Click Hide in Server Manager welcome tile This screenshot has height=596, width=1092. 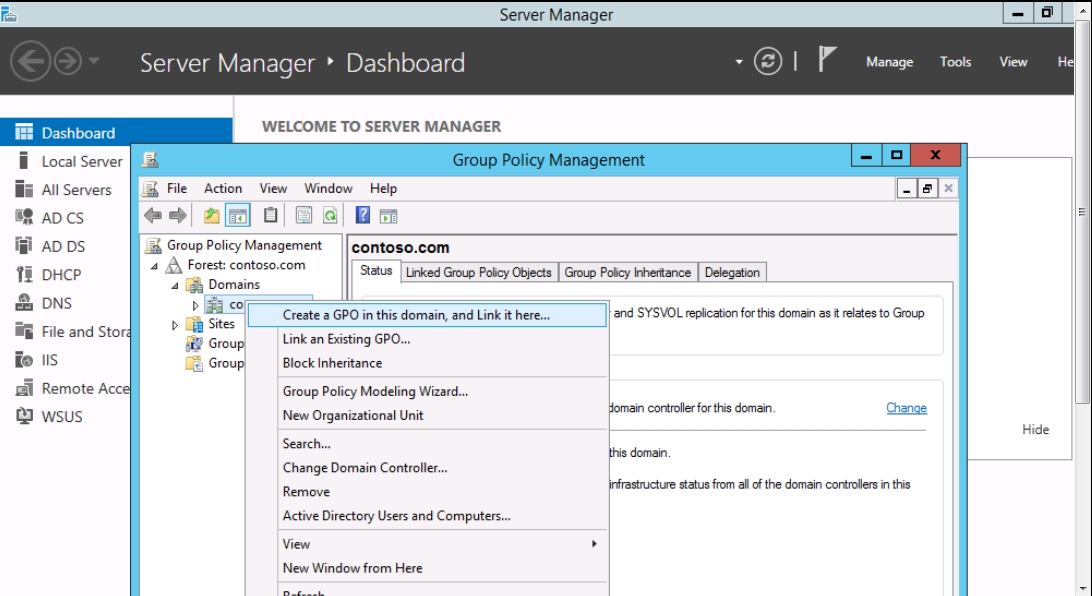tap(1035, 430)
